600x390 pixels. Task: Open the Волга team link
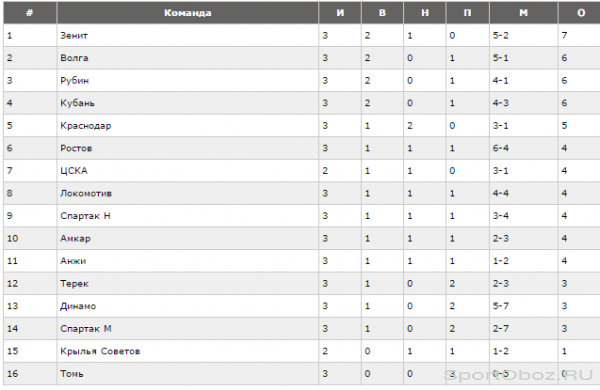click(74, 58)
